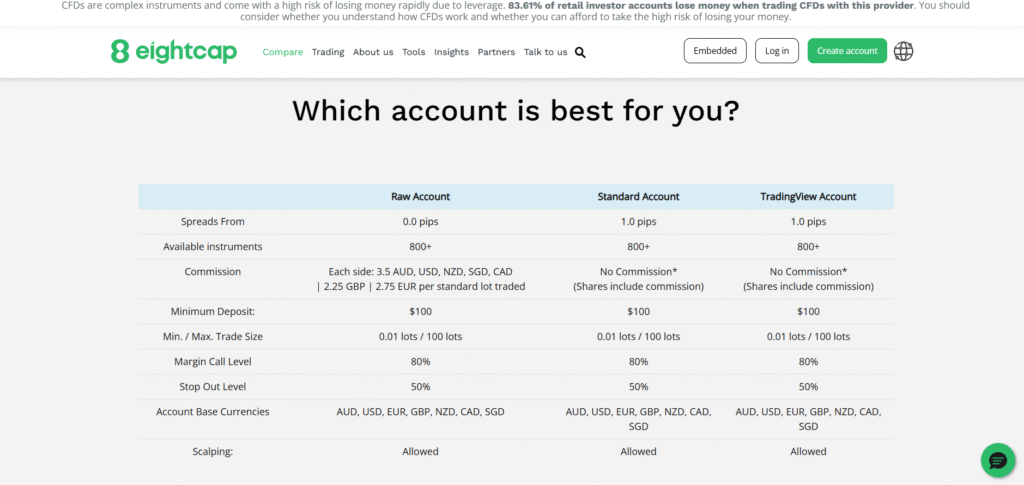
Task: Open the Tools menu
Action: coord(413,52)
